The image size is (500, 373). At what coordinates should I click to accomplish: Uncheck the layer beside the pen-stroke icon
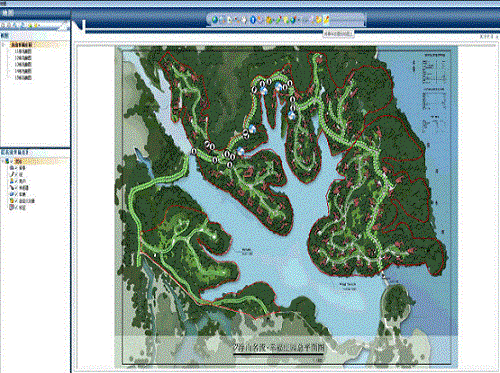pos(16,174)
